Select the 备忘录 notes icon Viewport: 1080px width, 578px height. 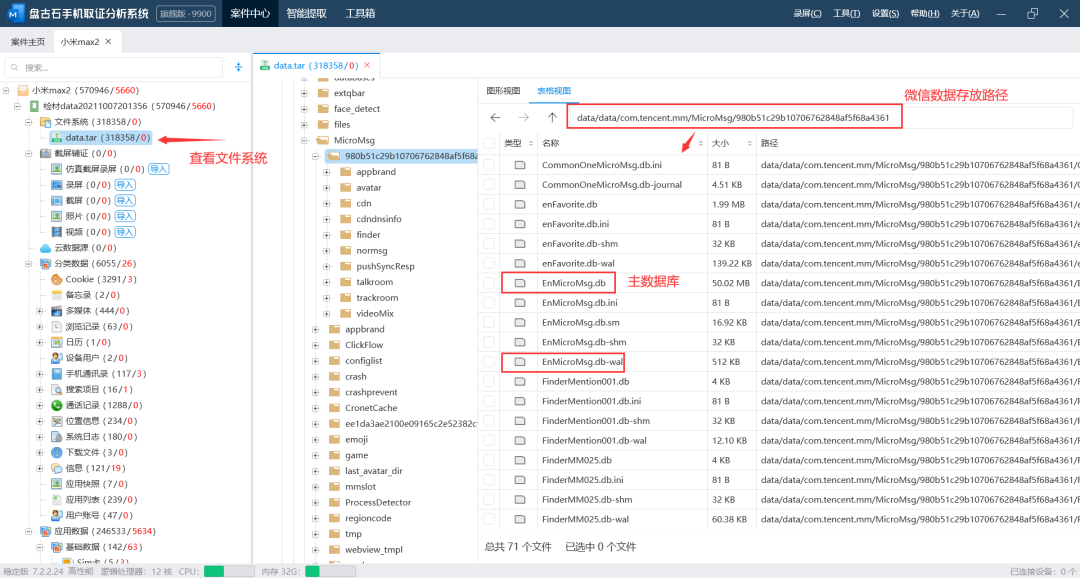(57, 295)
